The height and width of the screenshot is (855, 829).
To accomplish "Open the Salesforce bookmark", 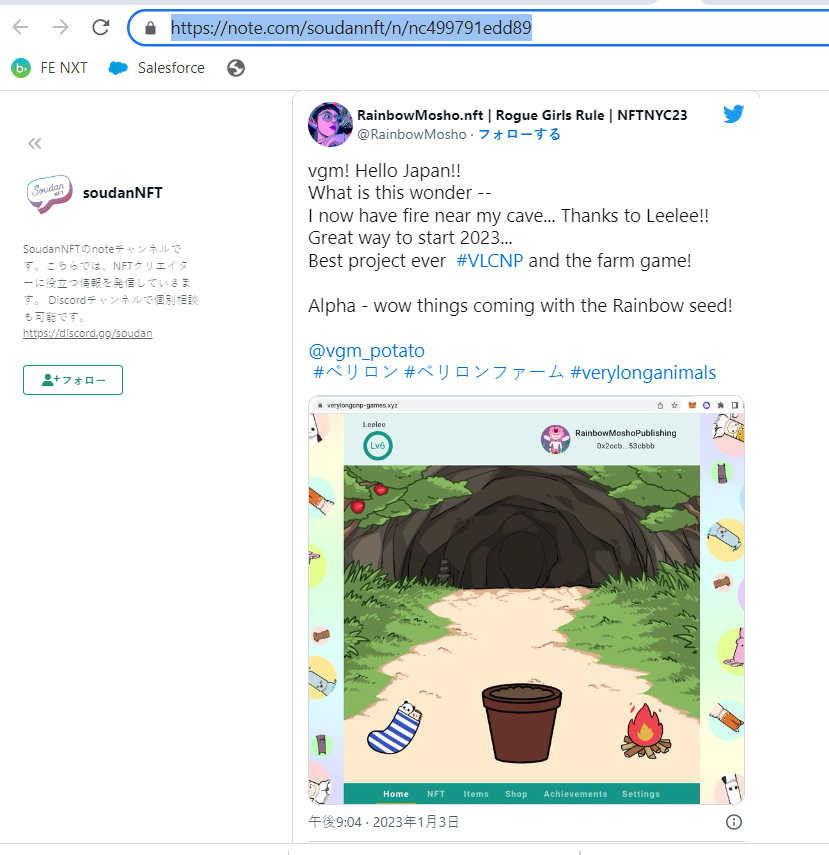I will point(157,68).
